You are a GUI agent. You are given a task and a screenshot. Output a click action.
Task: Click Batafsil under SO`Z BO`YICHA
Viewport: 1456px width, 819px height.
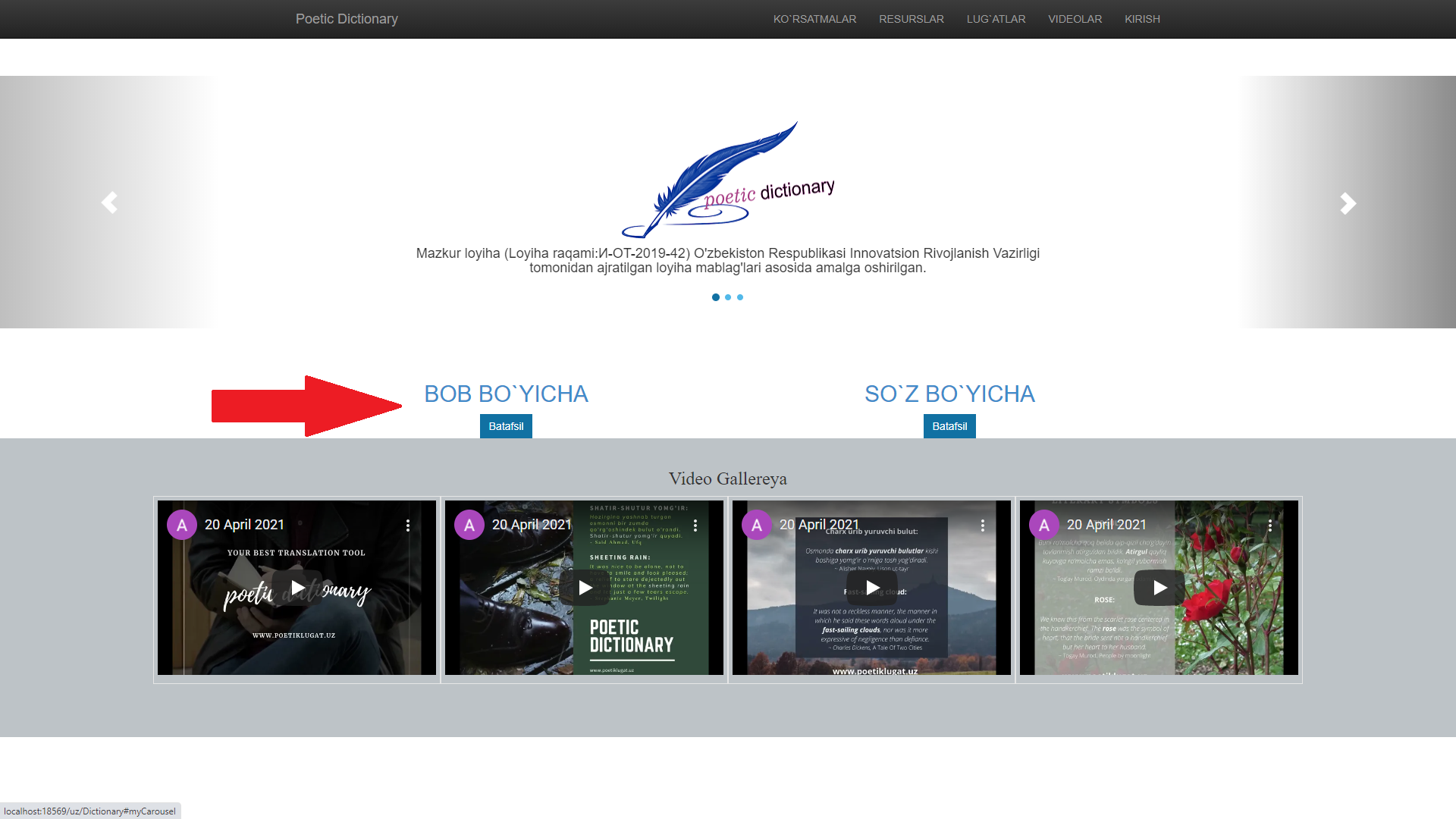tap(949, 426)
